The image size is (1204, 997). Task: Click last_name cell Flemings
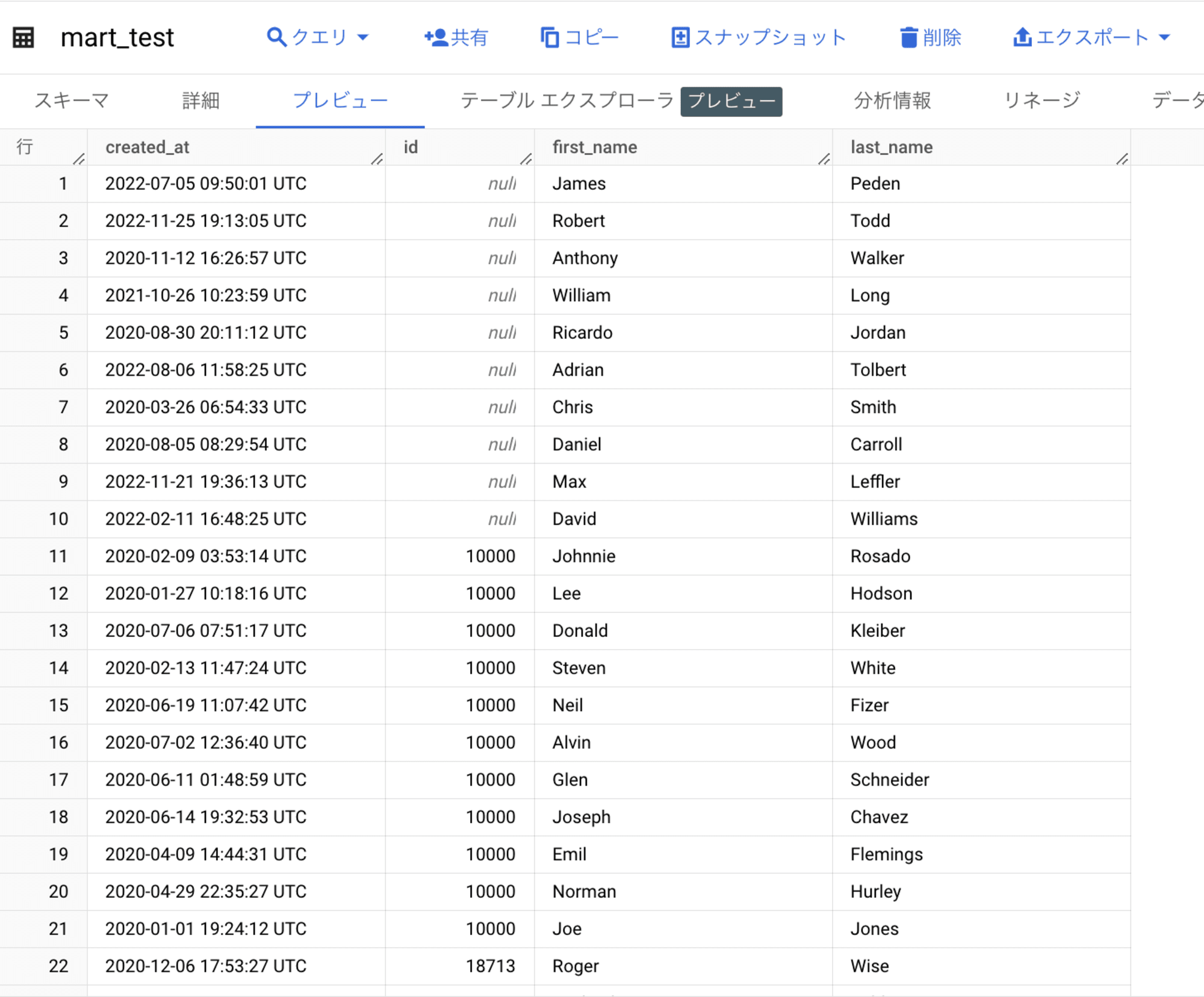[981, 856]
